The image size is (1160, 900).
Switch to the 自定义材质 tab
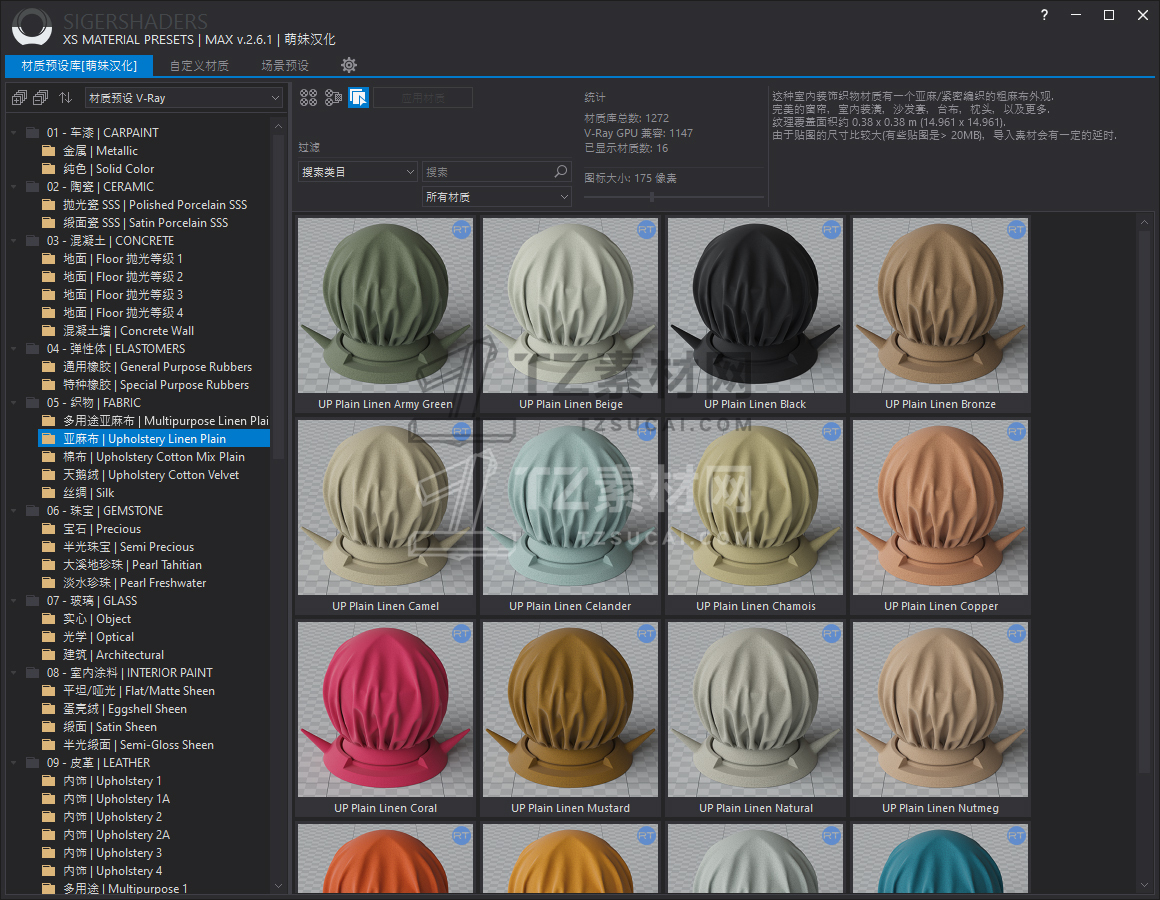coord(200,65)
